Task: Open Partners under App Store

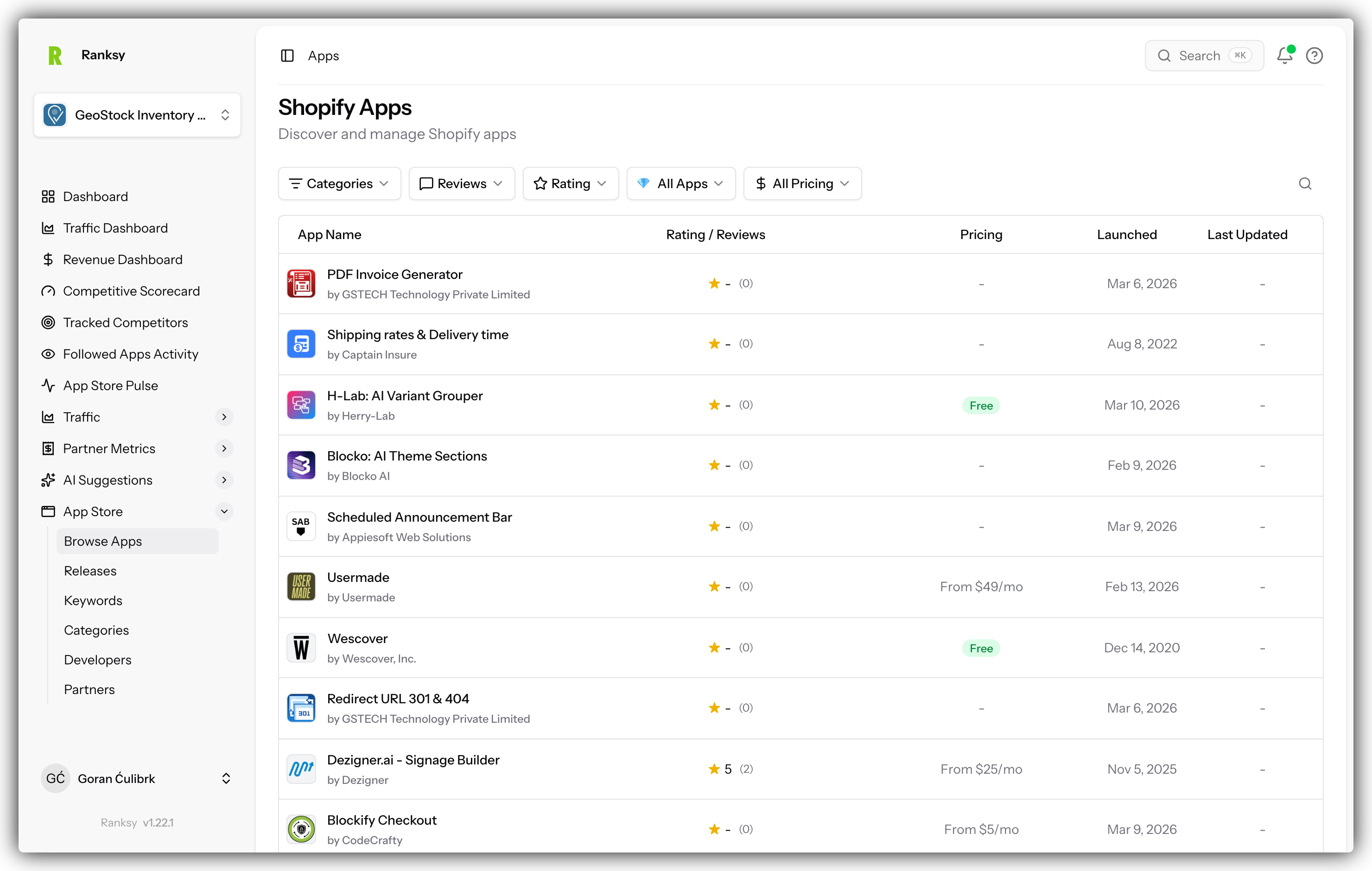Action: coord(89,689)
